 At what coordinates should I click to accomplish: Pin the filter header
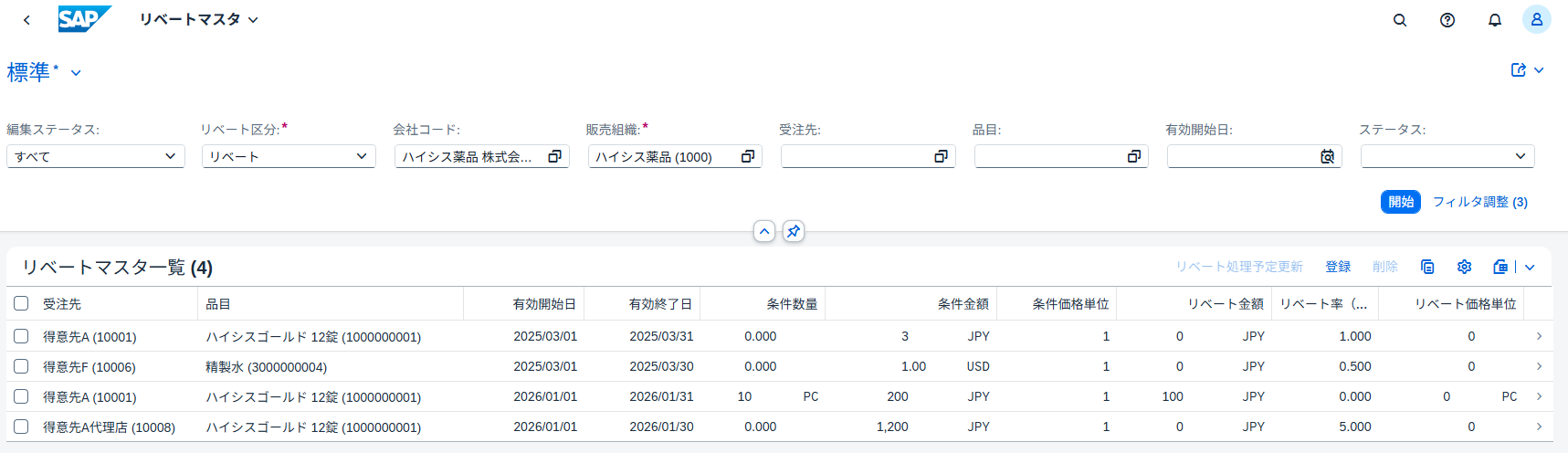point(794,231)
